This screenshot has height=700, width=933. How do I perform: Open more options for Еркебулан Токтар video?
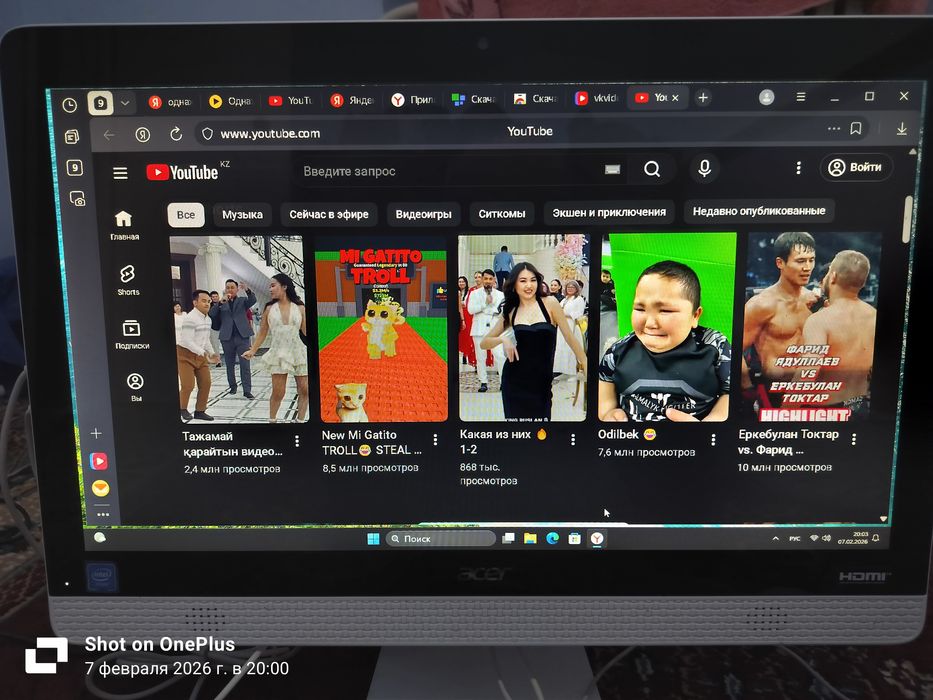click(x=854, y=439)
